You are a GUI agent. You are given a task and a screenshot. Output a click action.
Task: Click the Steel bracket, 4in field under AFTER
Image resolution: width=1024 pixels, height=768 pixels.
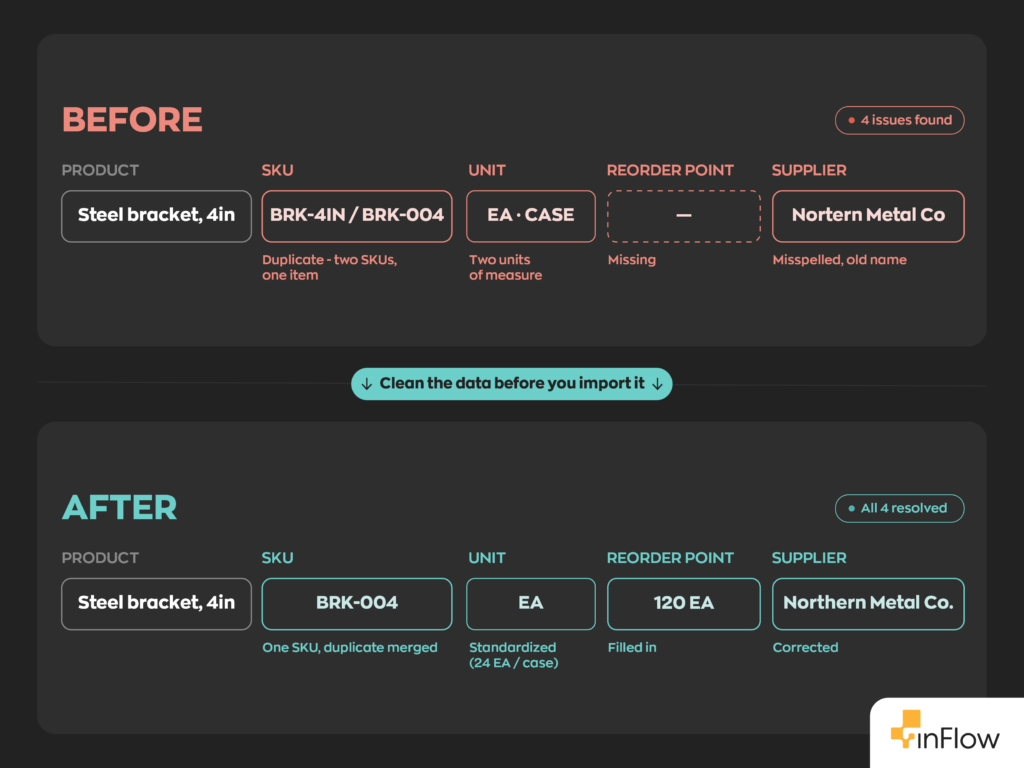[156, 604]
